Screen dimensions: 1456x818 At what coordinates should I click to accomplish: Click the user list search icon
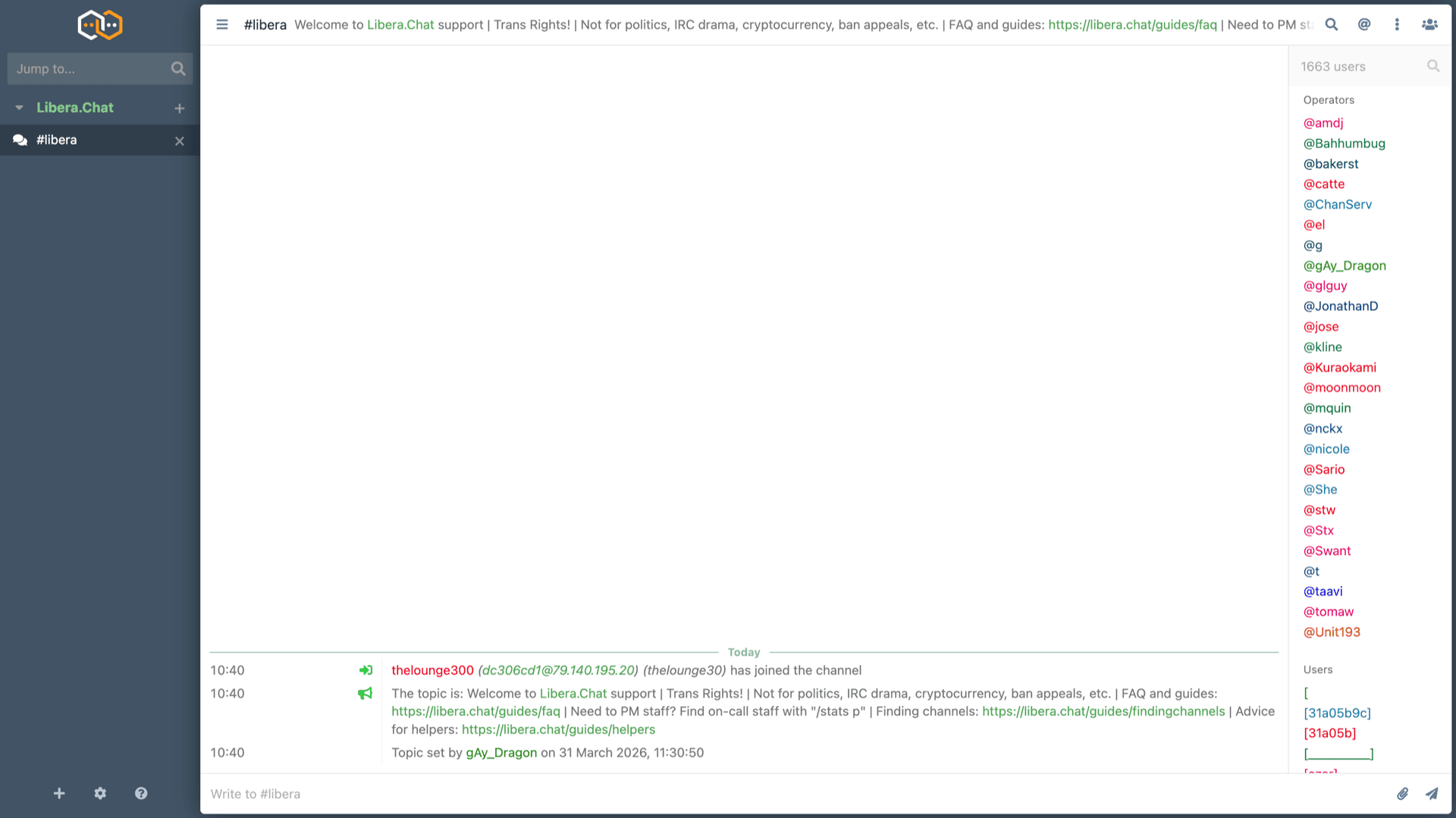[1433, 66]
